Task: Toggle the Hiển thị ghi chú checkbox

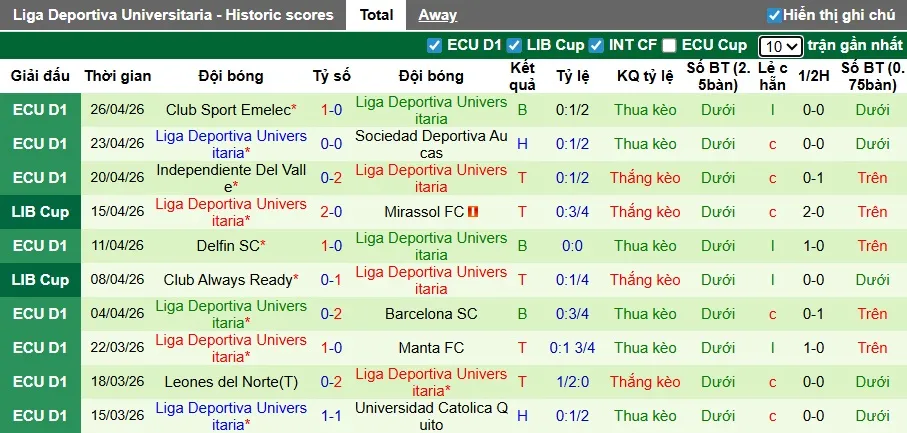Action: coord(774,15)
